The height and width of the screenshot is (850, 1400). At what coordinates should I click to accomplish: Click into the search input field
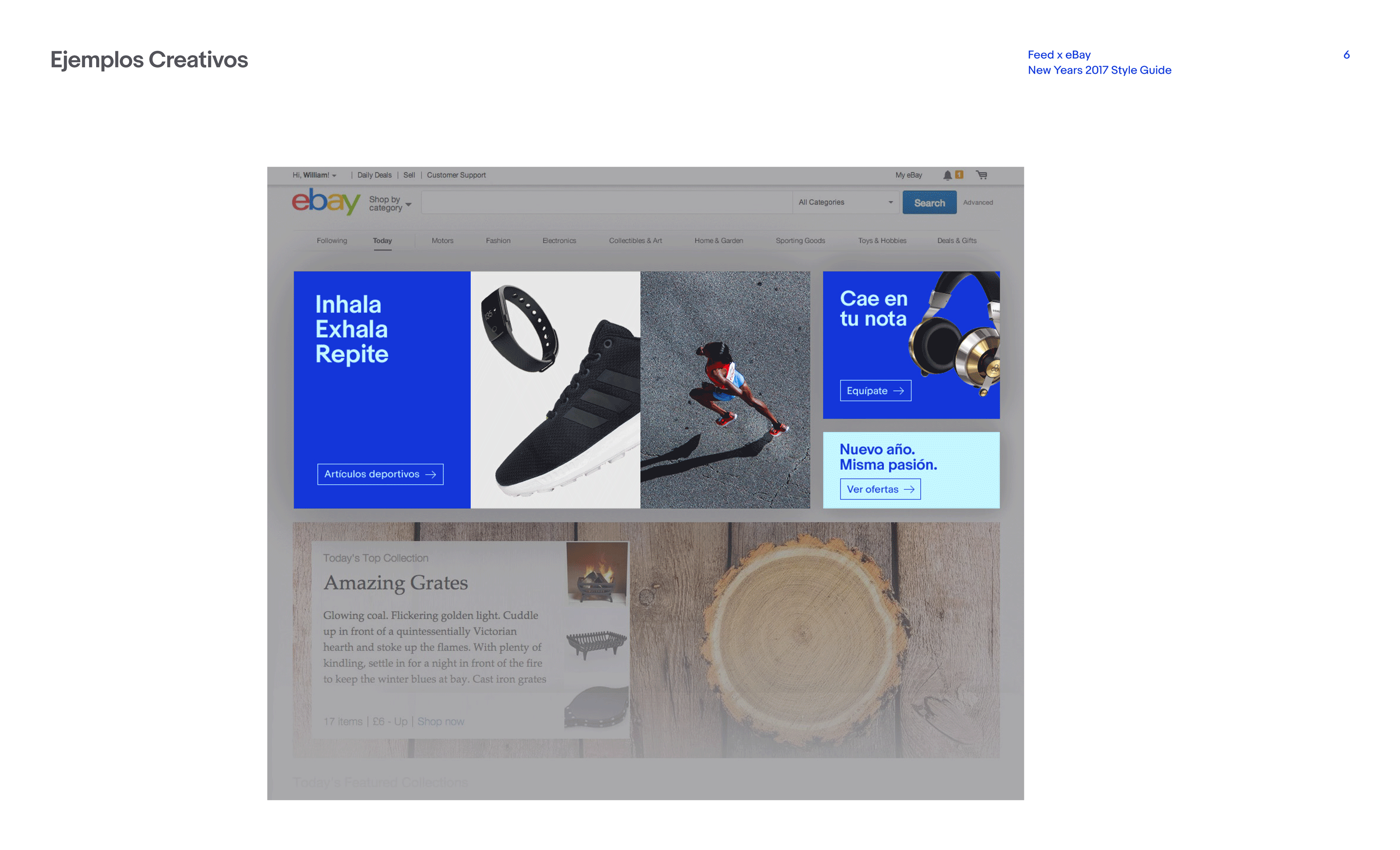click(607, 202)
